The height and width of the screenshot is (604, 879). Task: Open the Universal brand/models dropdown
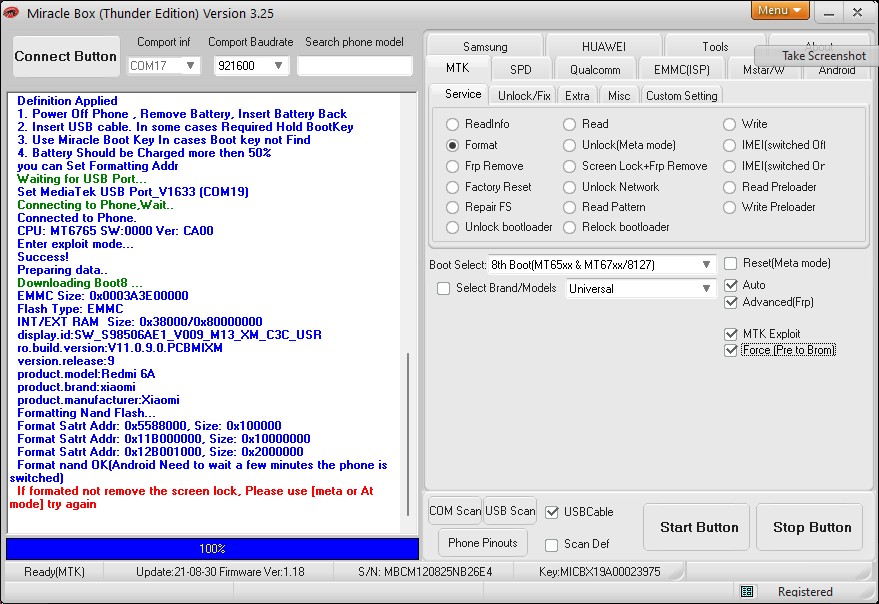(x=706, y=289)
